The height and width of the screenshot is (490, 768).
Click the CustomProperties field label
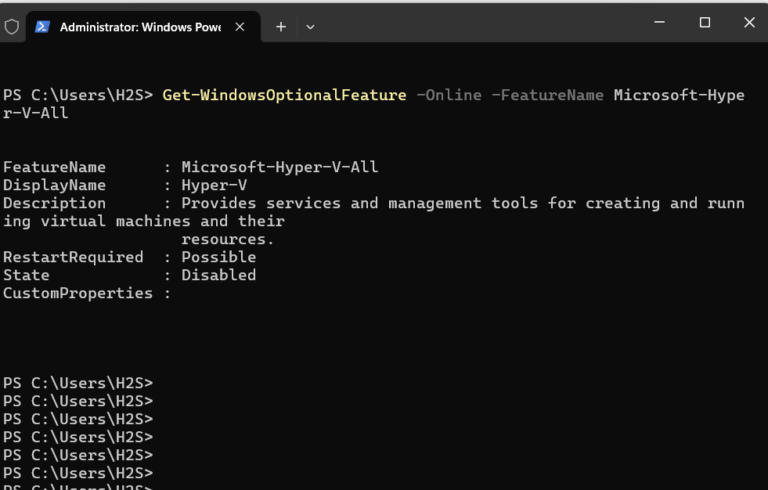tap(78, 294)
